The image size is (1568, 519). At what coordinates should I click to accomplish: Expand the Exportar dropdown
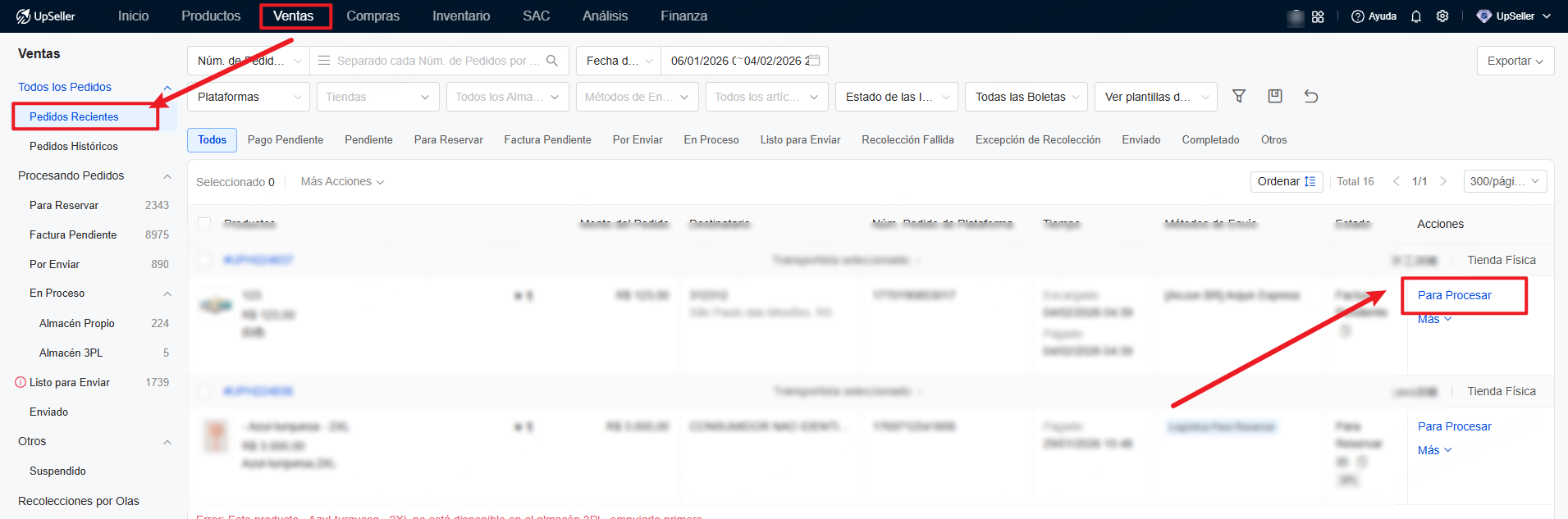tap(1515, 61)
